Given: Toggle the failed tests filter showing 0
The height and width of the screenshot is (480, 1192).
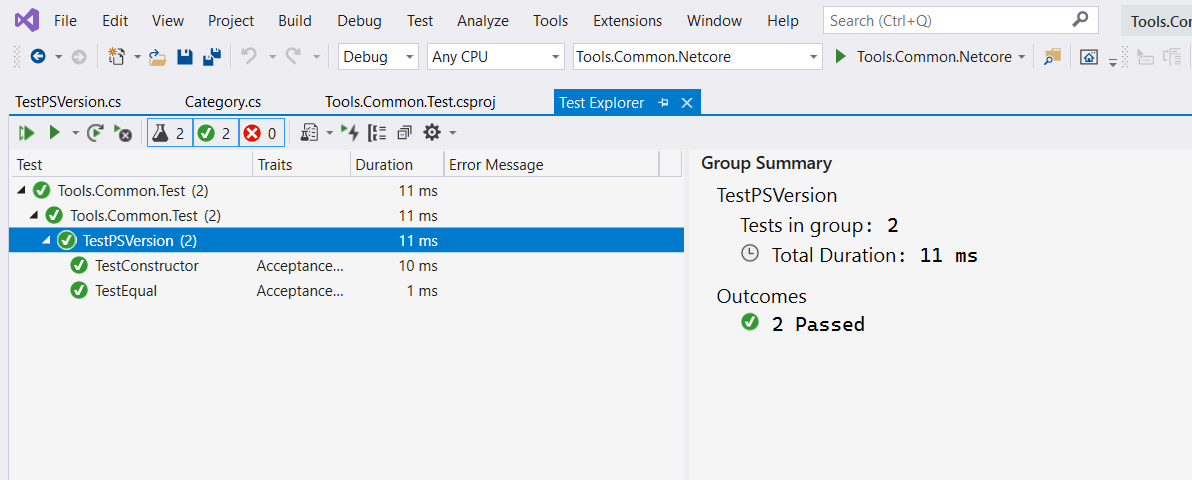Looking at the screenshot, I should click(x=262, y=133).
